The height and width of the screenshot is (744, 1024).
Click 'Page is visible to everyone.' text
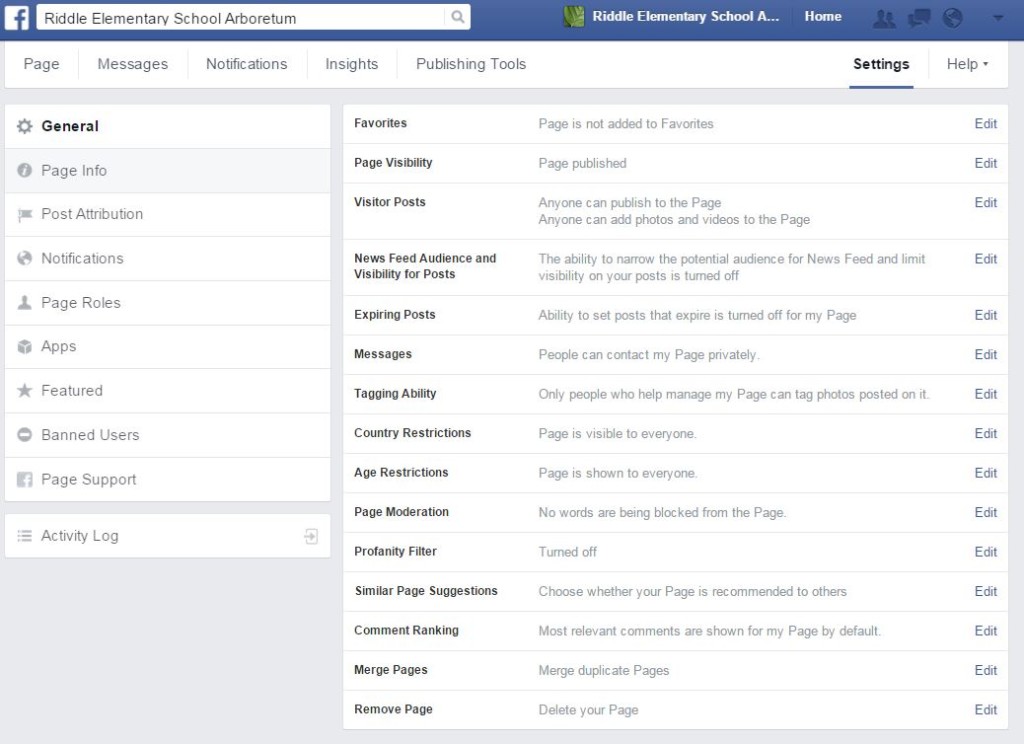tap(617, 434)
